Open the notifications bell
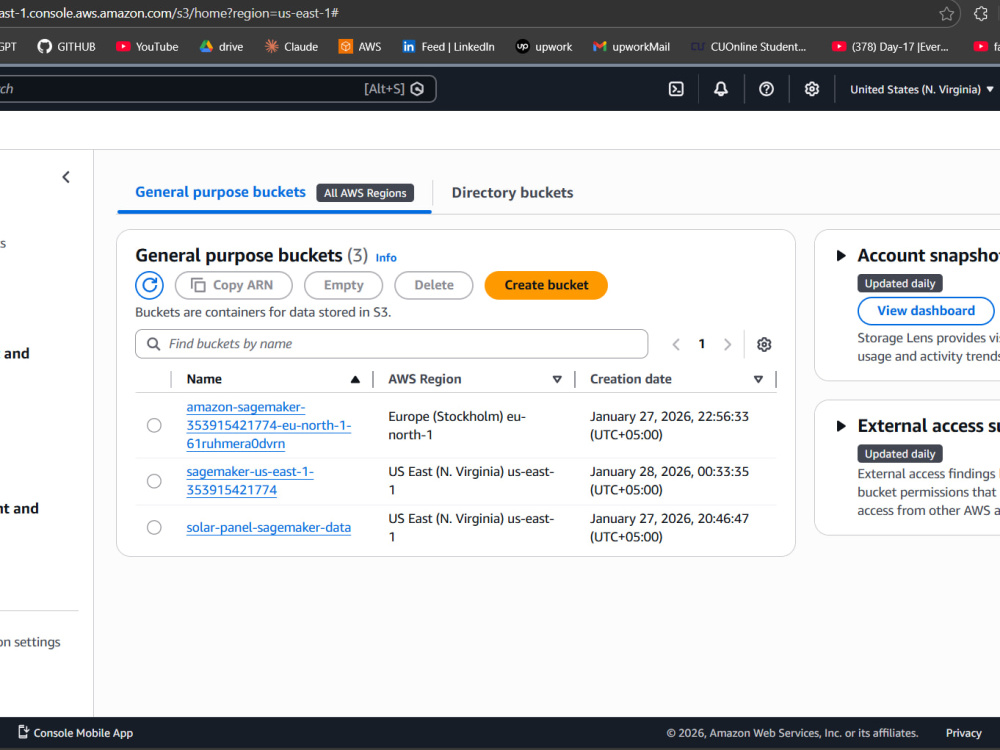This screenshot has height=750, width=1000. (x=721, y=89)
